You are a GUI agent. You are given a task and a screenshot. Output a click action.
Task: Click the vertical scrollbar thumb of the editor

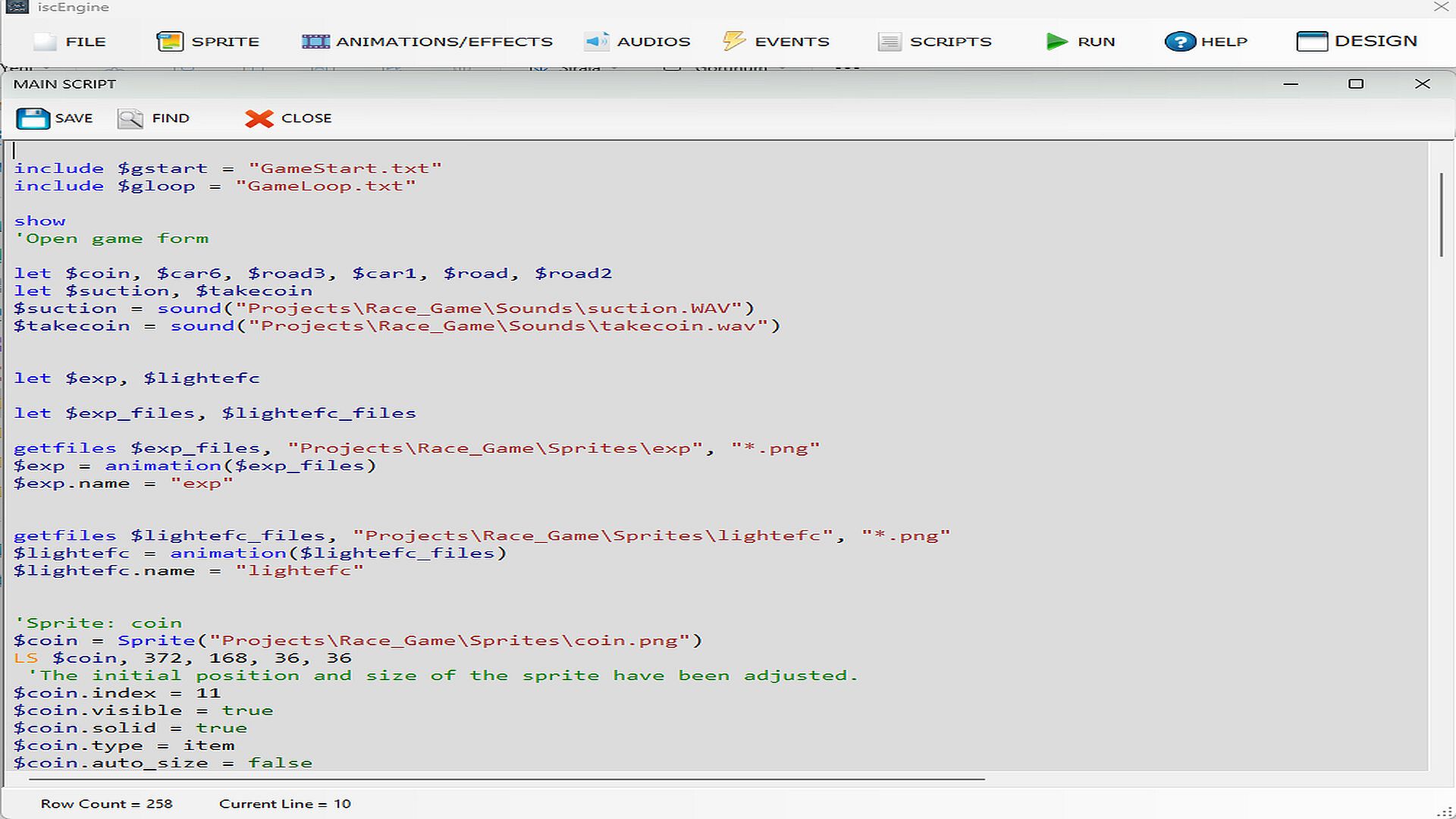1441,215
